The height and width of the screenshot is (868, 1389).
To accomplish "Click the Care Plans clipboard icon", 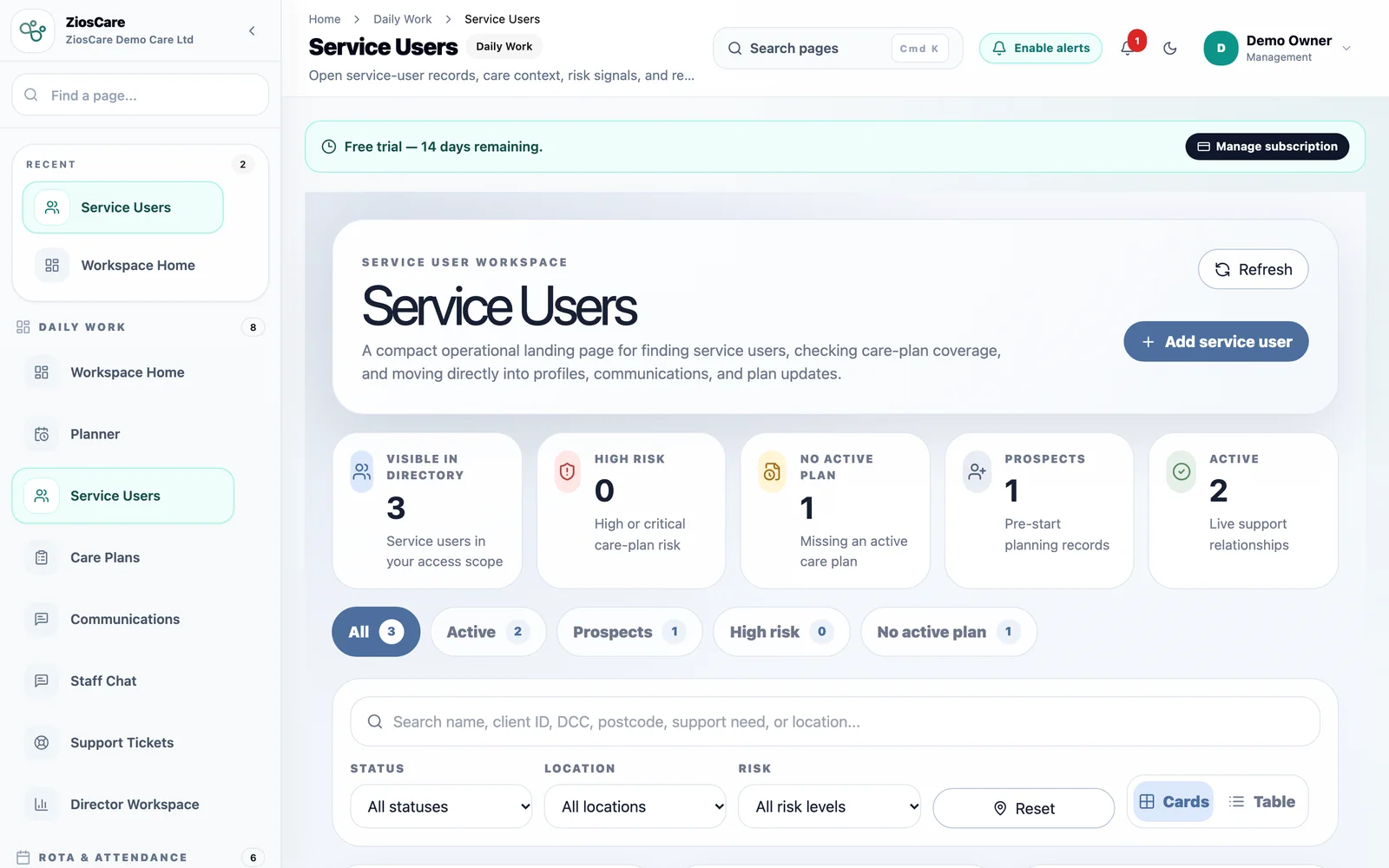I will tap(41, 557).
